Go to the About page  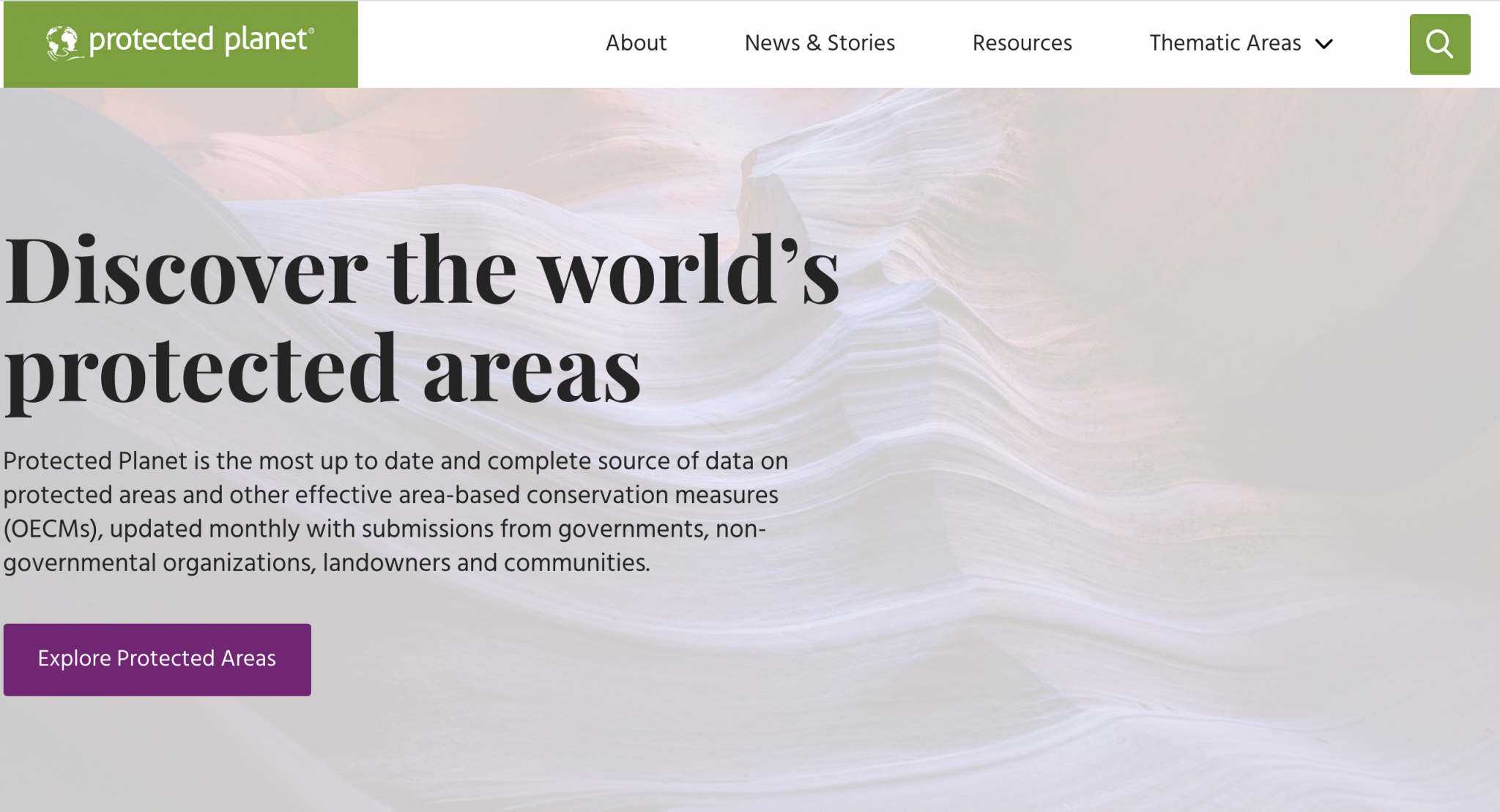click(636, 43)
